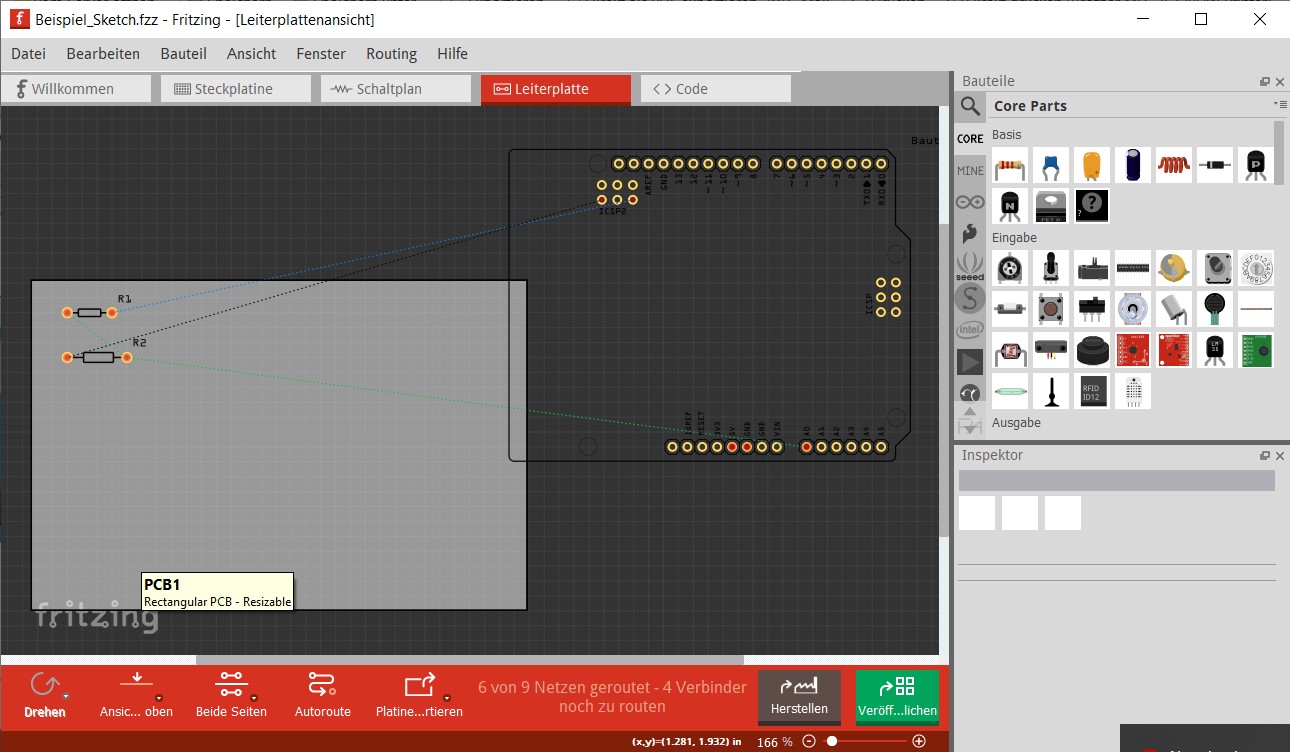Image resolution: width=1290 pixels, height=752 pixels.
Task: Click the Autoroute tool
Action: (x=323, y=695)
